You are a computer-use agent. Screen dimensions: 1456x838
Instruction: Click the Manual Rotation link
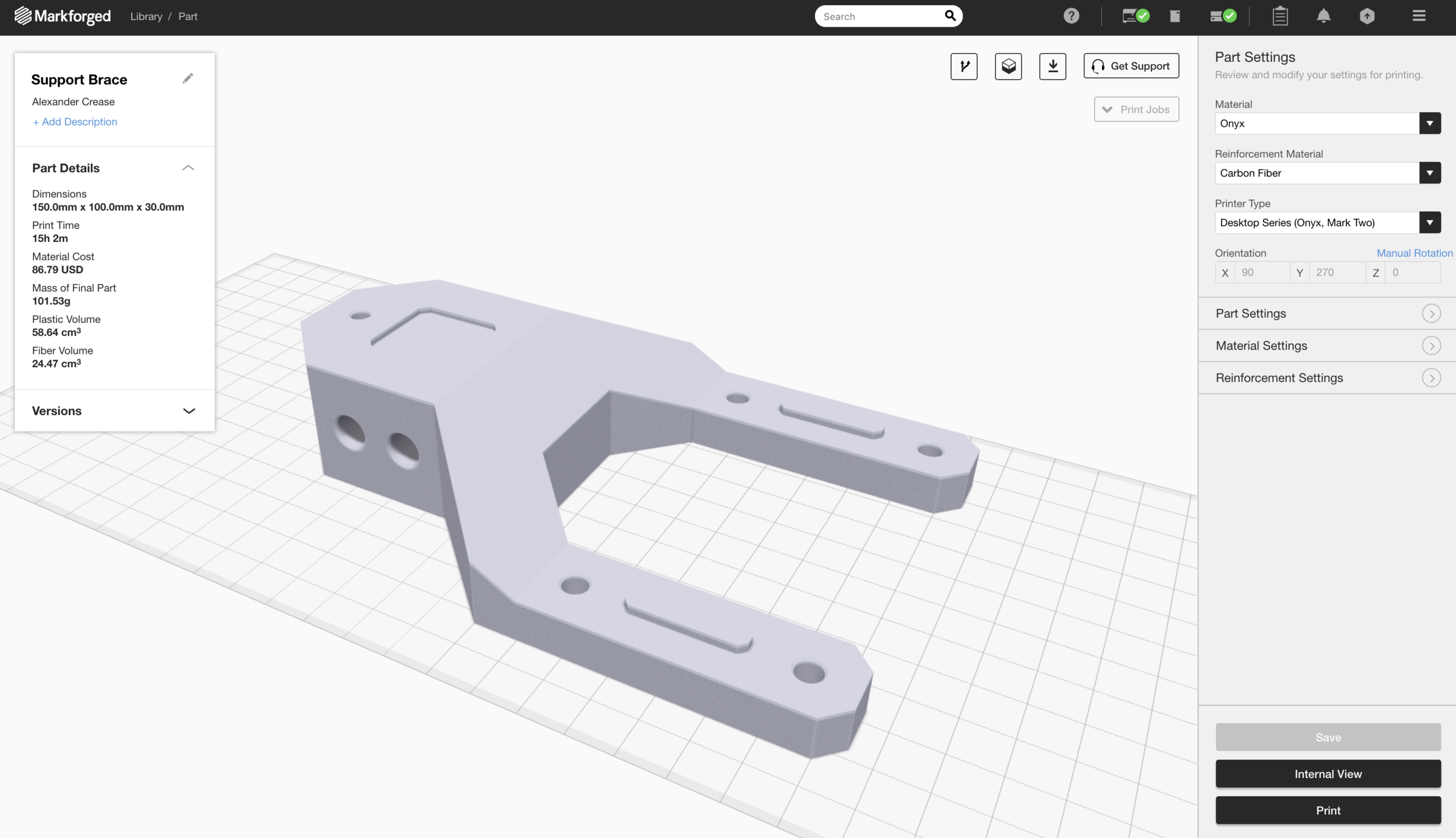(x=1414, y=253)
